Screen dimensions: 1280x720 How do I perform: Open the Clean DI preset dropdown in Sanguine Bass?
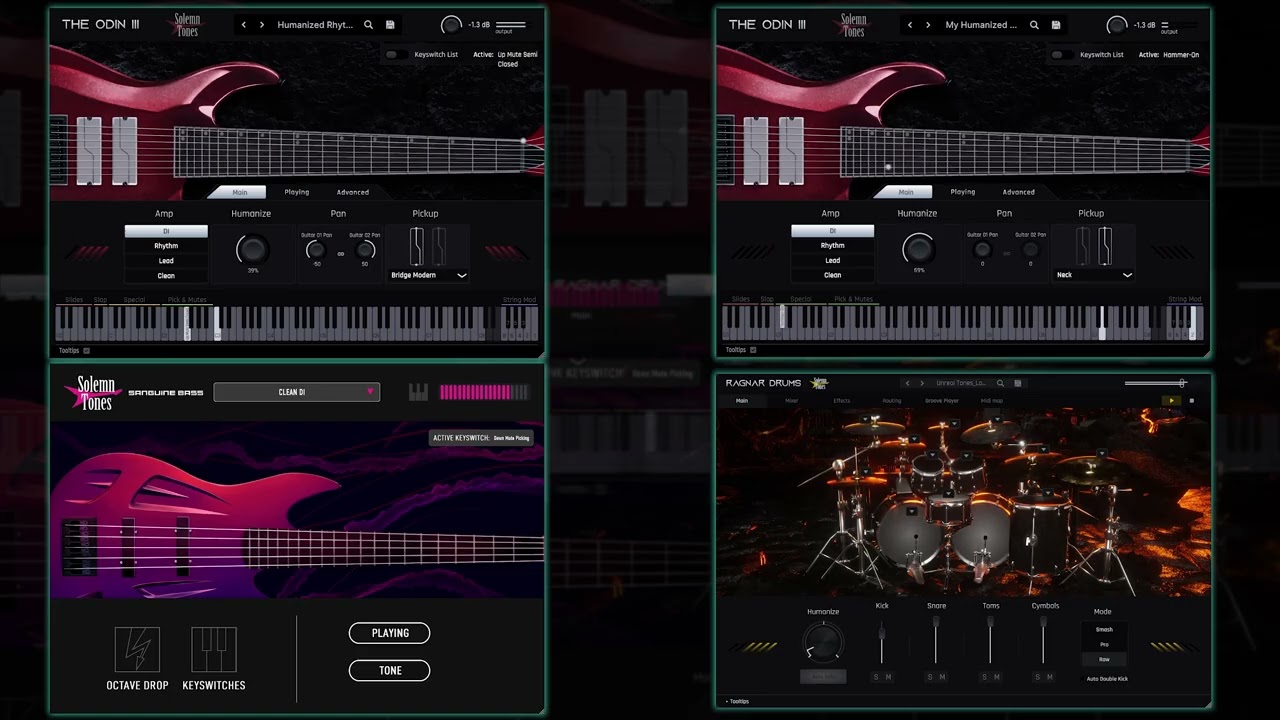coord(297,392)
